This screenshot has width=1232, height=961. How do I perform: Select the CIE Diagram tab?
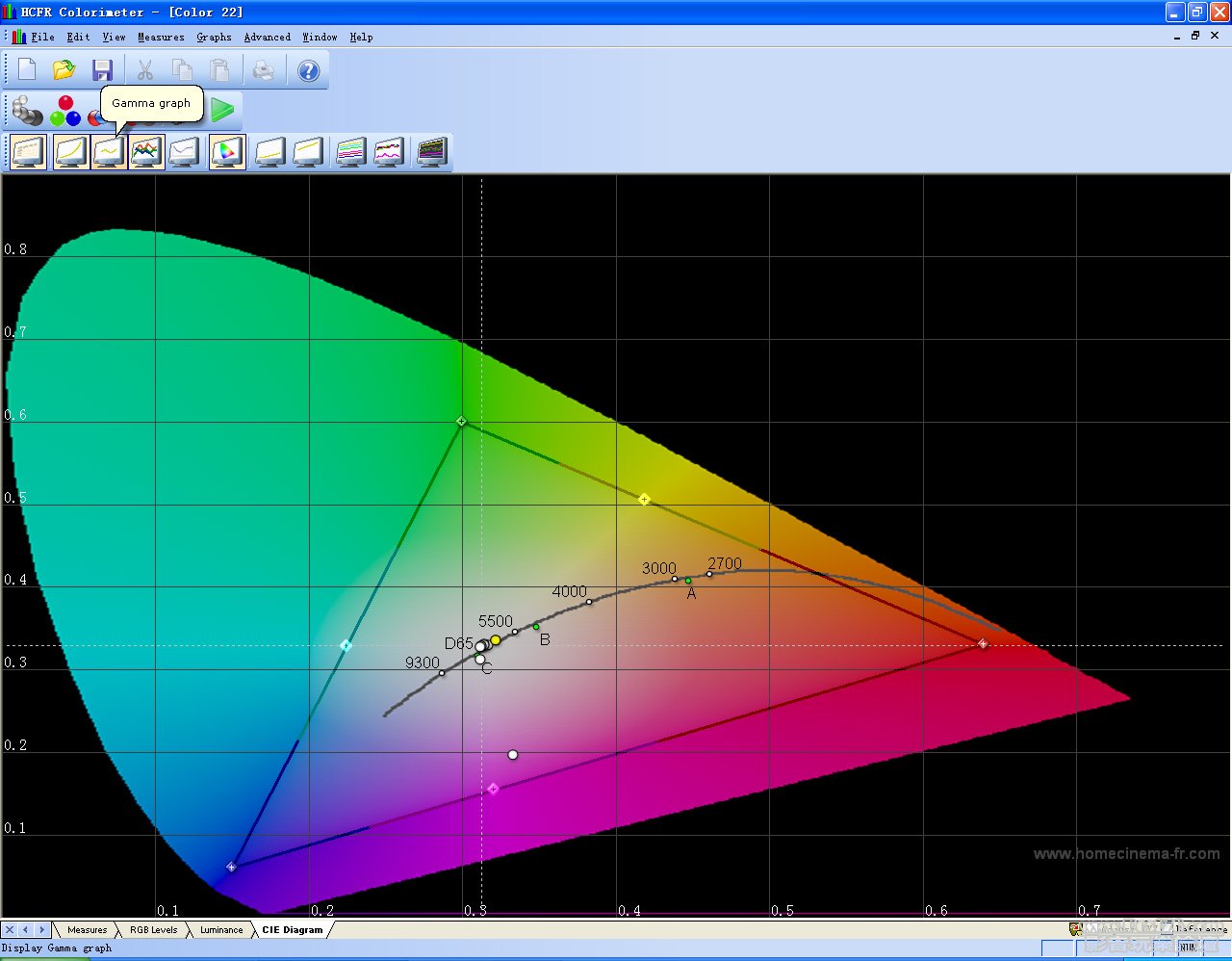pos(293,930)
